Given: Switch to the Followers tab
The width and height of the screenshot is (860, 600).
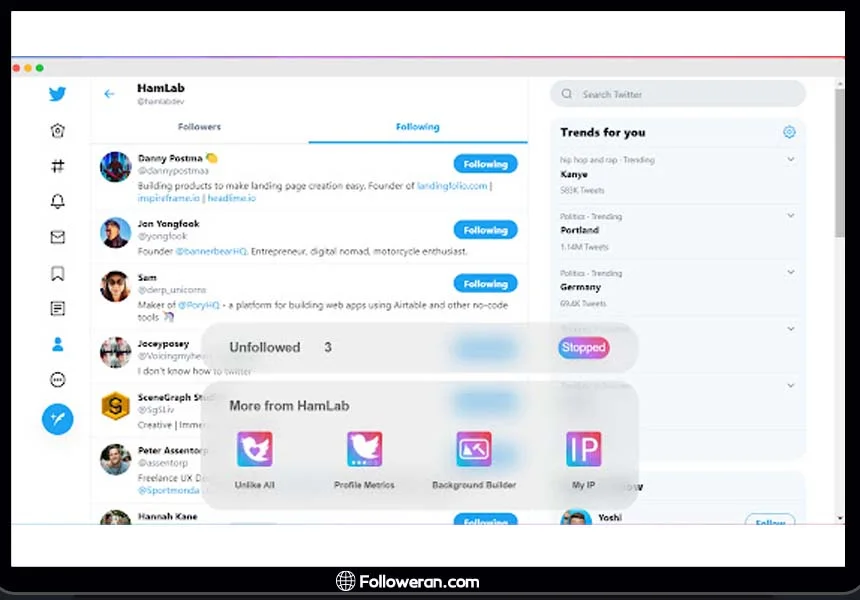Looking at the screenshot, I should [199, 127].
